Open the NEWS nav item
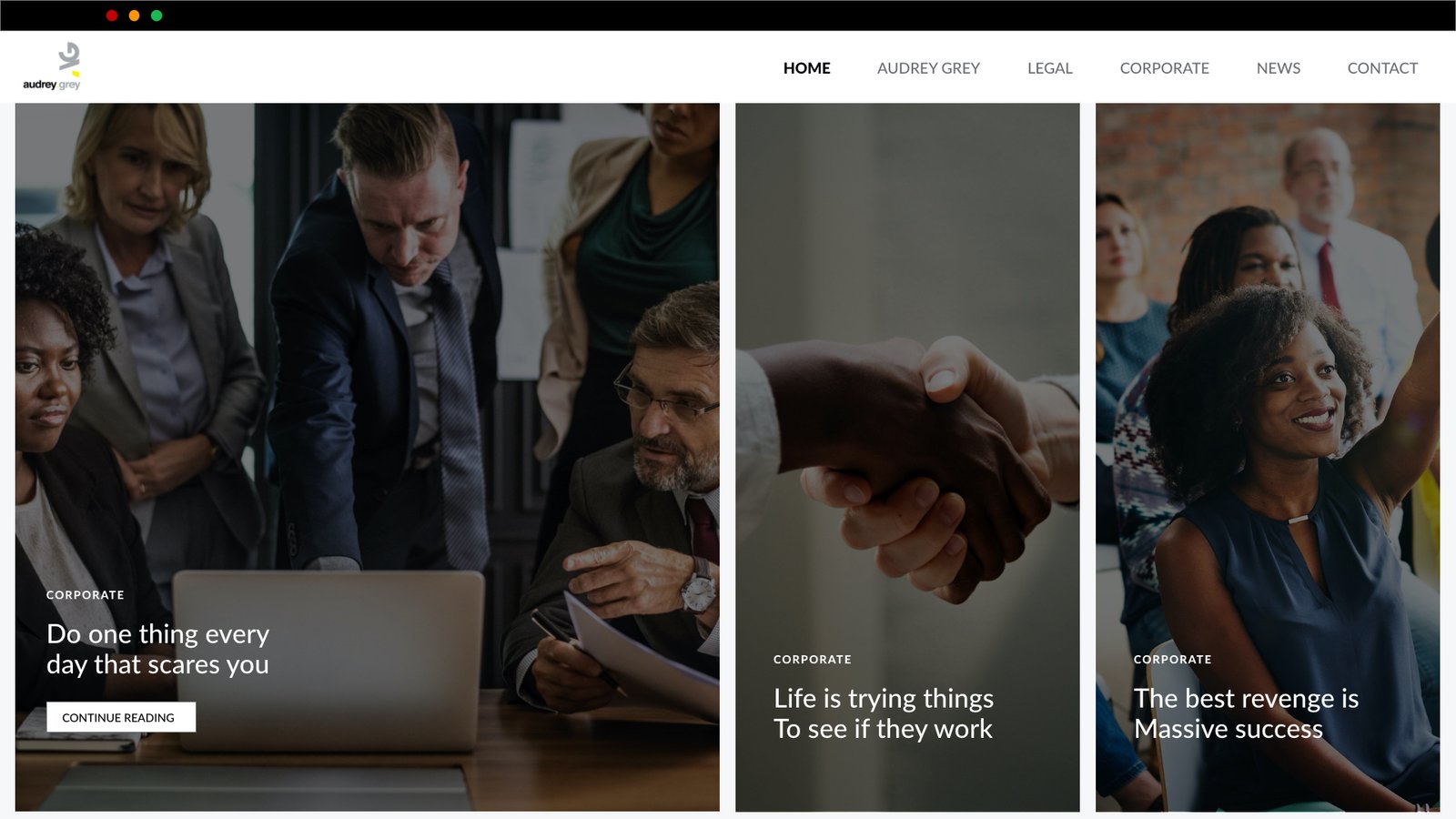This screenshot has height=819, width=1456. click(x=1278, y=68)
